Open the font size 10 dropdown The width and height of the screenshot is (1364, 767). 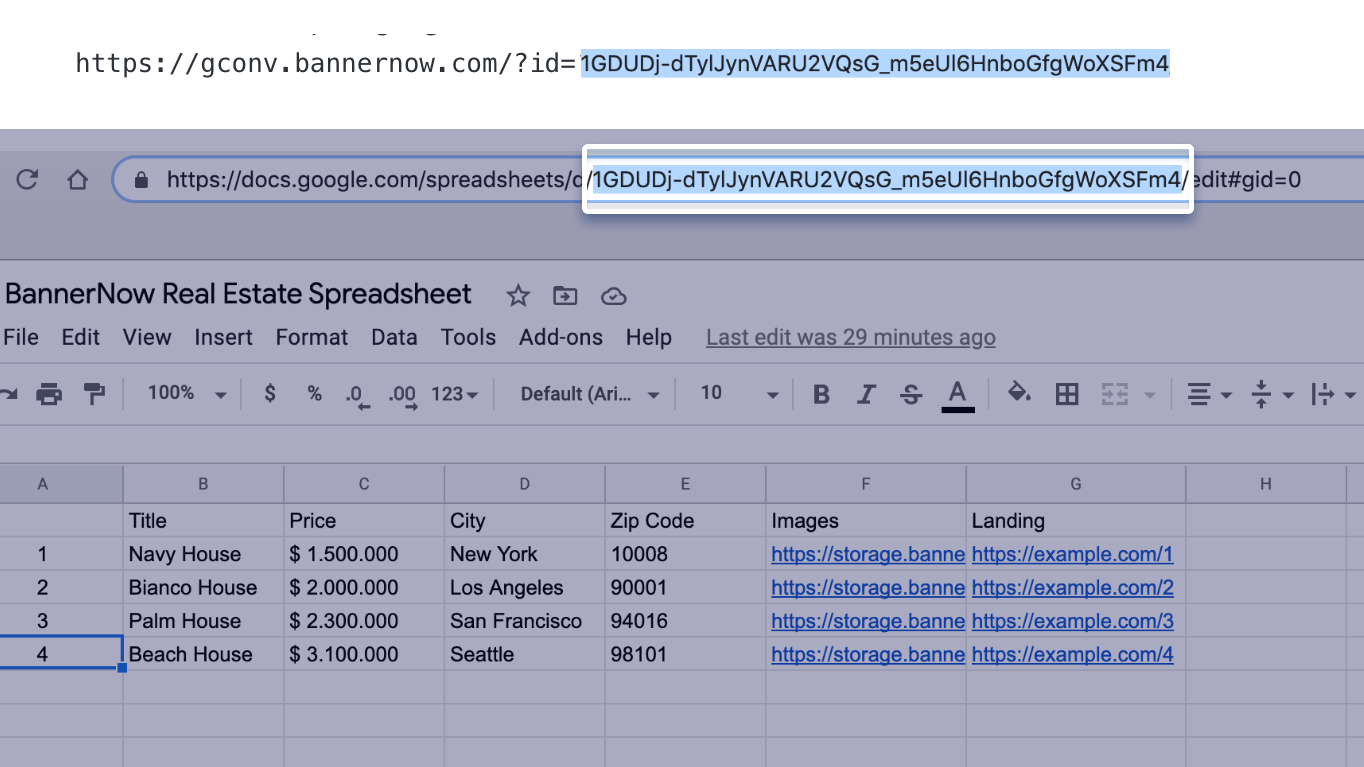[739, 394]
